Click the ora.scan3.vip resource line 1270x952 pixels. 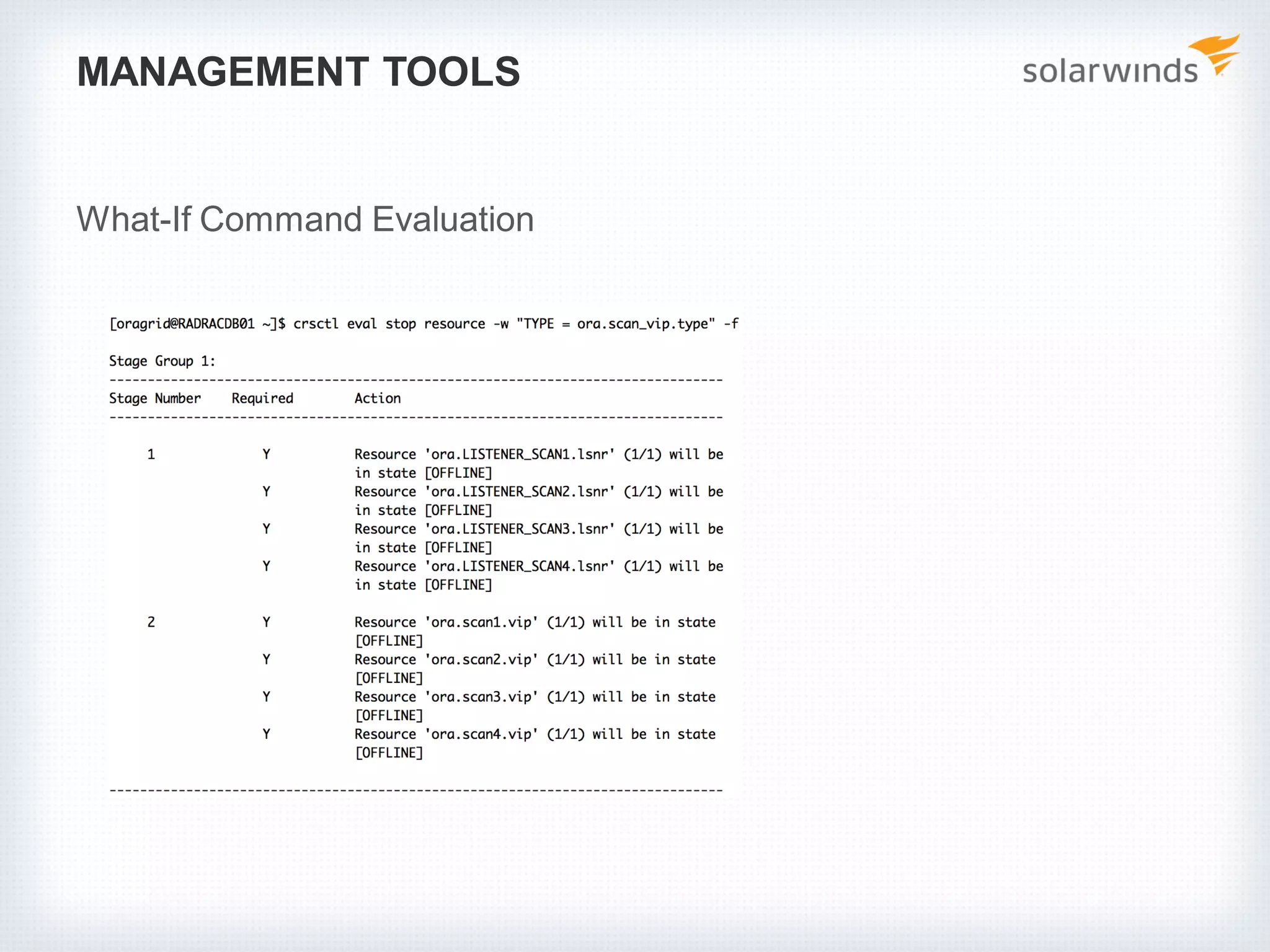(x=535, y=697)
